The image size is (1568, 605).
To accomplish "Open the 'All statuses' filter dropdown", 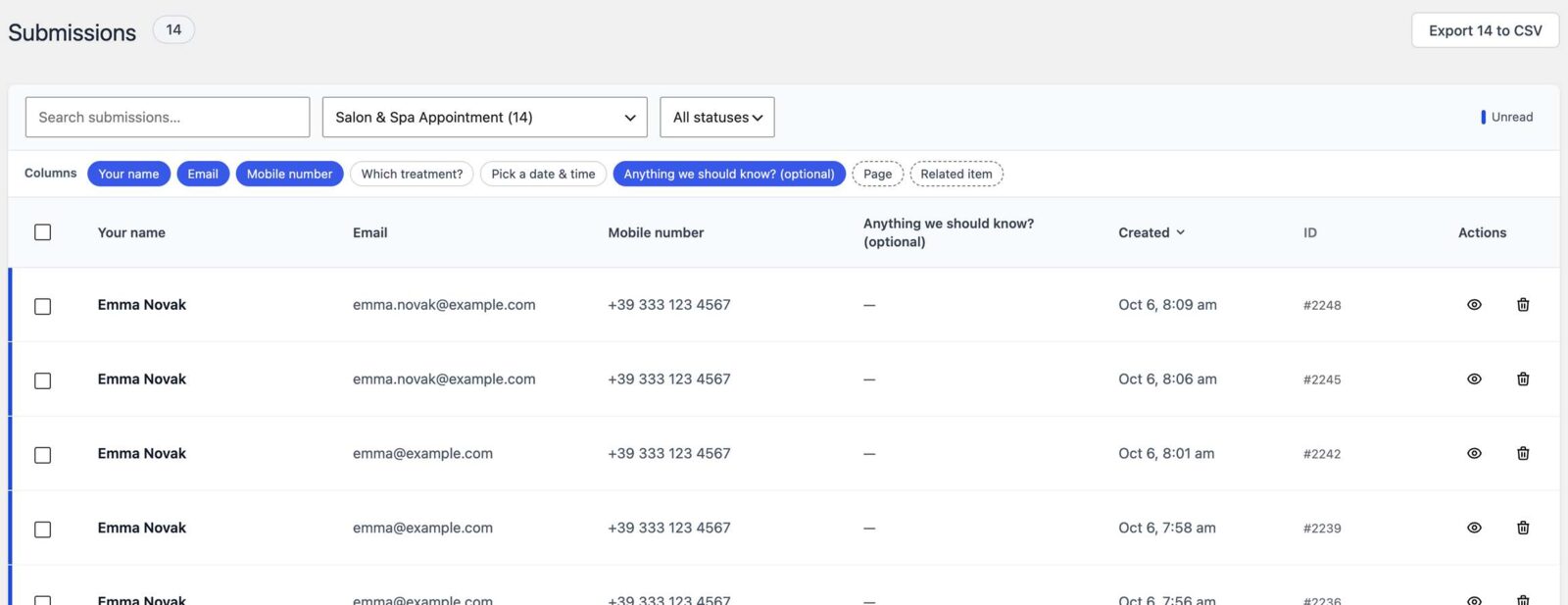I will click(717, 118).
